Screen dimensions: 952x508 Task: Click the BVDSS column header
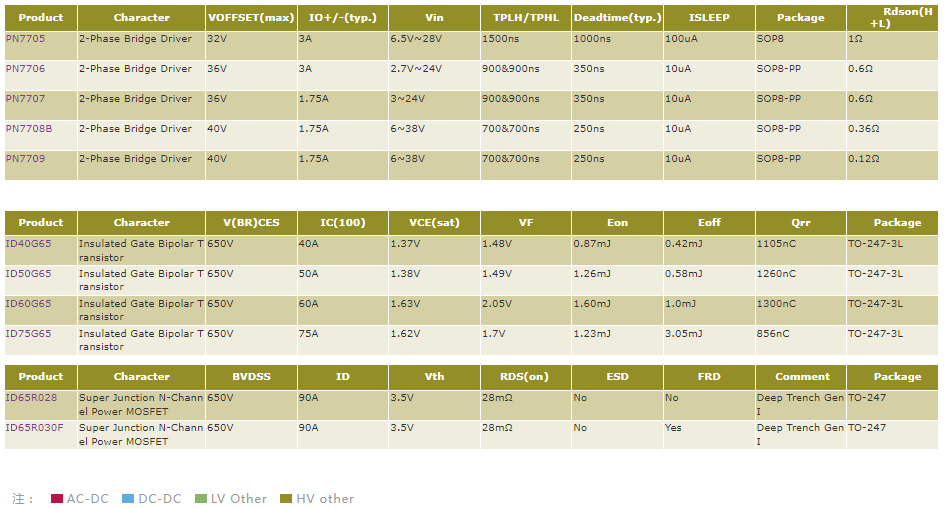tap(251, 377)
